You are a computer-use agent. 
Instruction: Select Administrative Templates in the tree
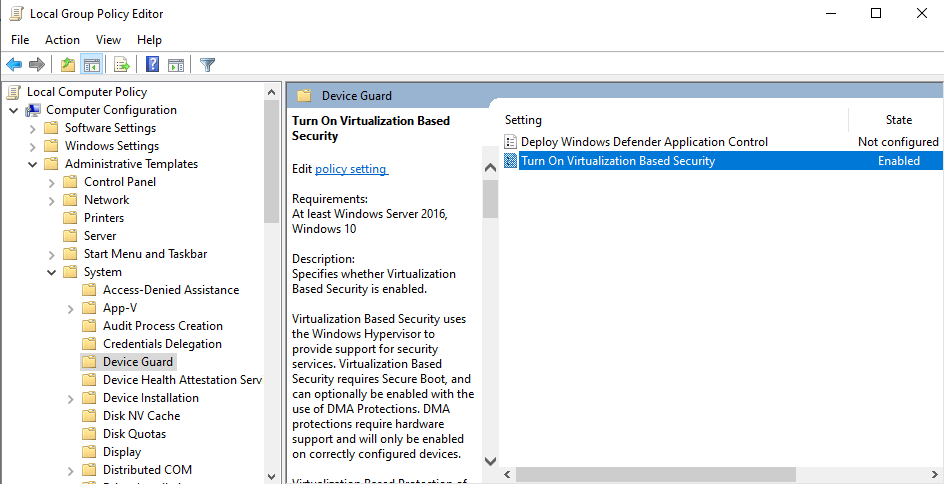(x=131, y=164)
